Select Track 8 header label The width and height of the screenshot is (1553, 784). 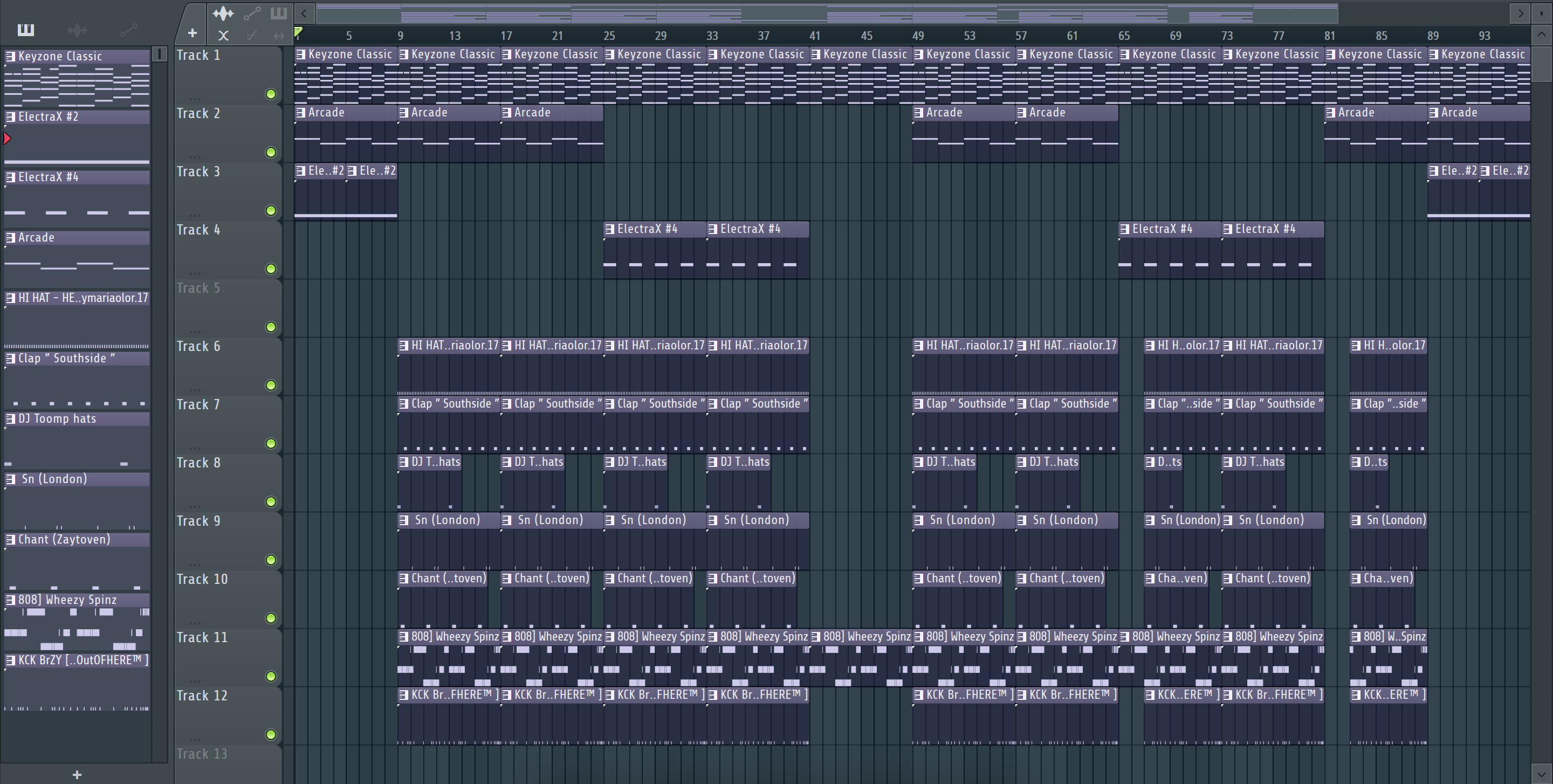click(198, 463)
